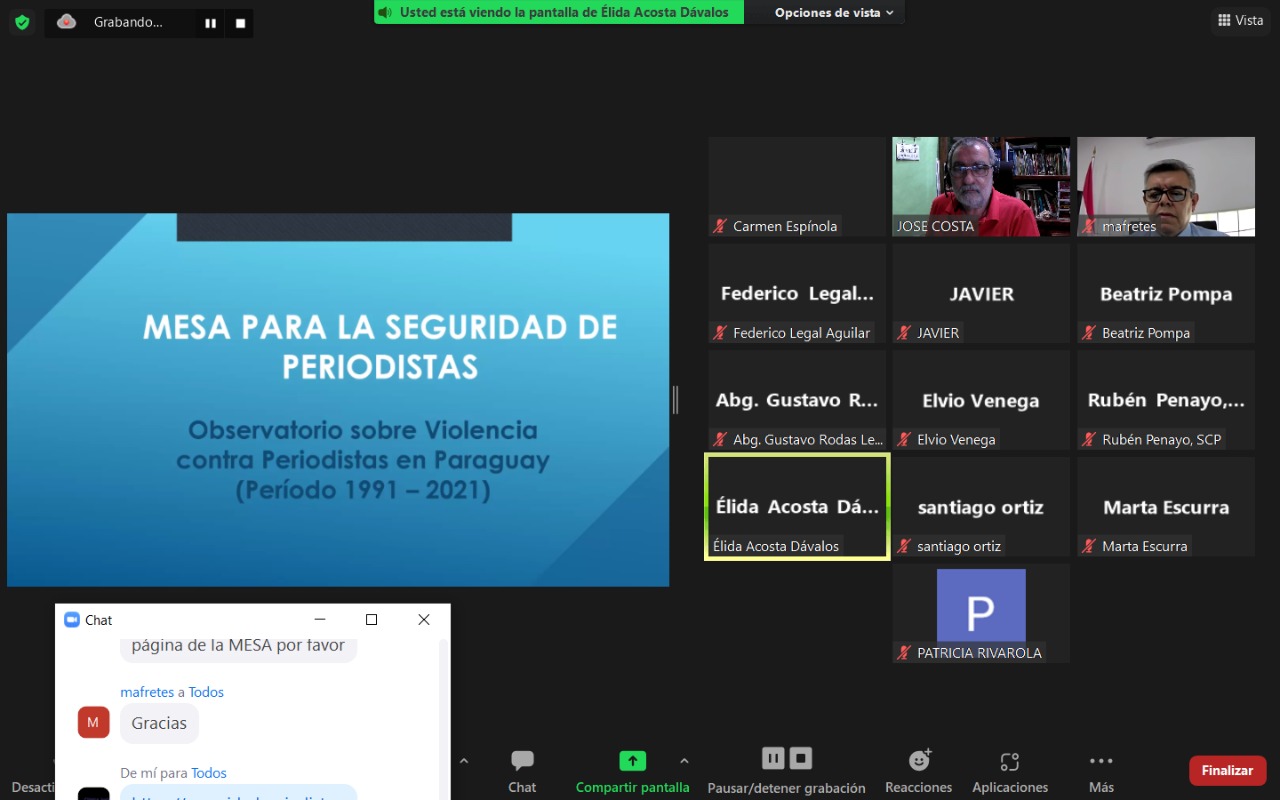Open the Chat panel from the toolbar
The height and width of the screenshot is (800, 1280).
point(522,771)
